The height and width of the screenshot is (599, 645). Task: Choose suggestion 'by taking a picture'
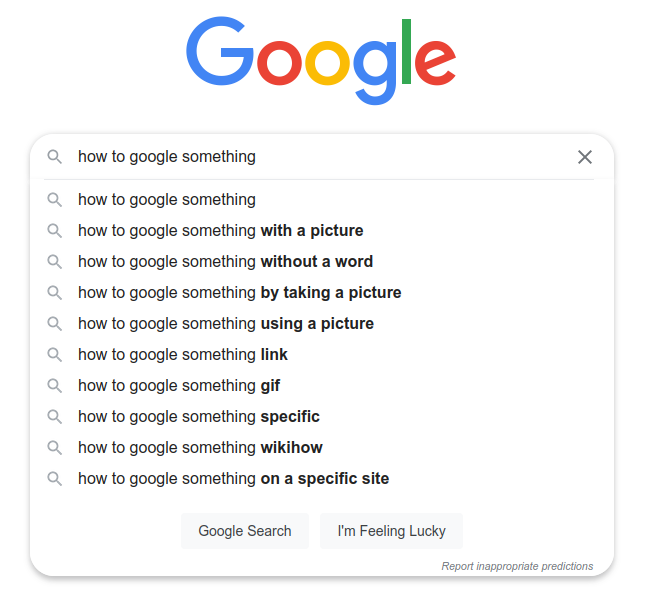coord(322,293)
